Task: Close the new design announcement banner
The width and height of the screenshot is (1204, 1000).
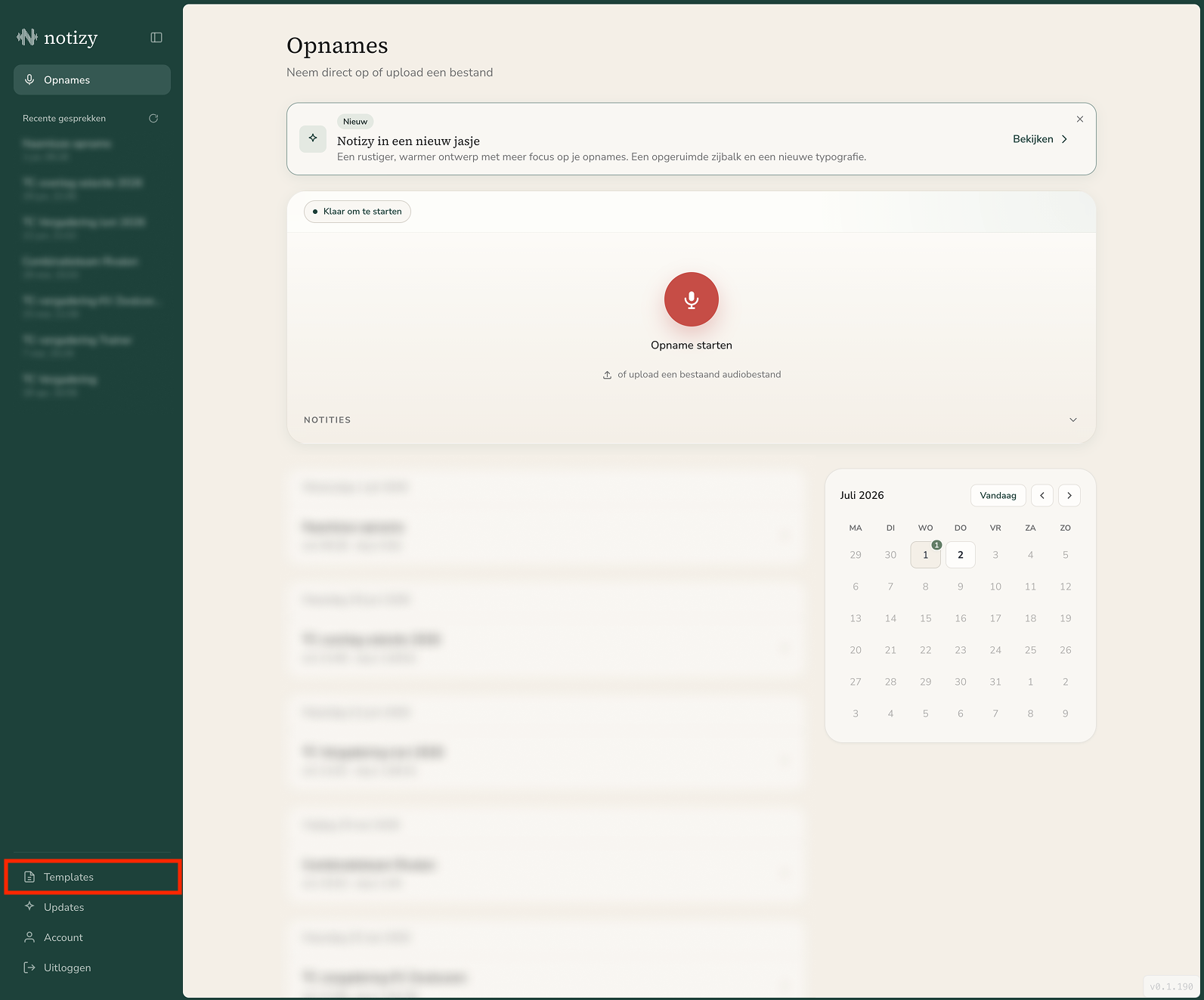Action: pos(1080,119)
